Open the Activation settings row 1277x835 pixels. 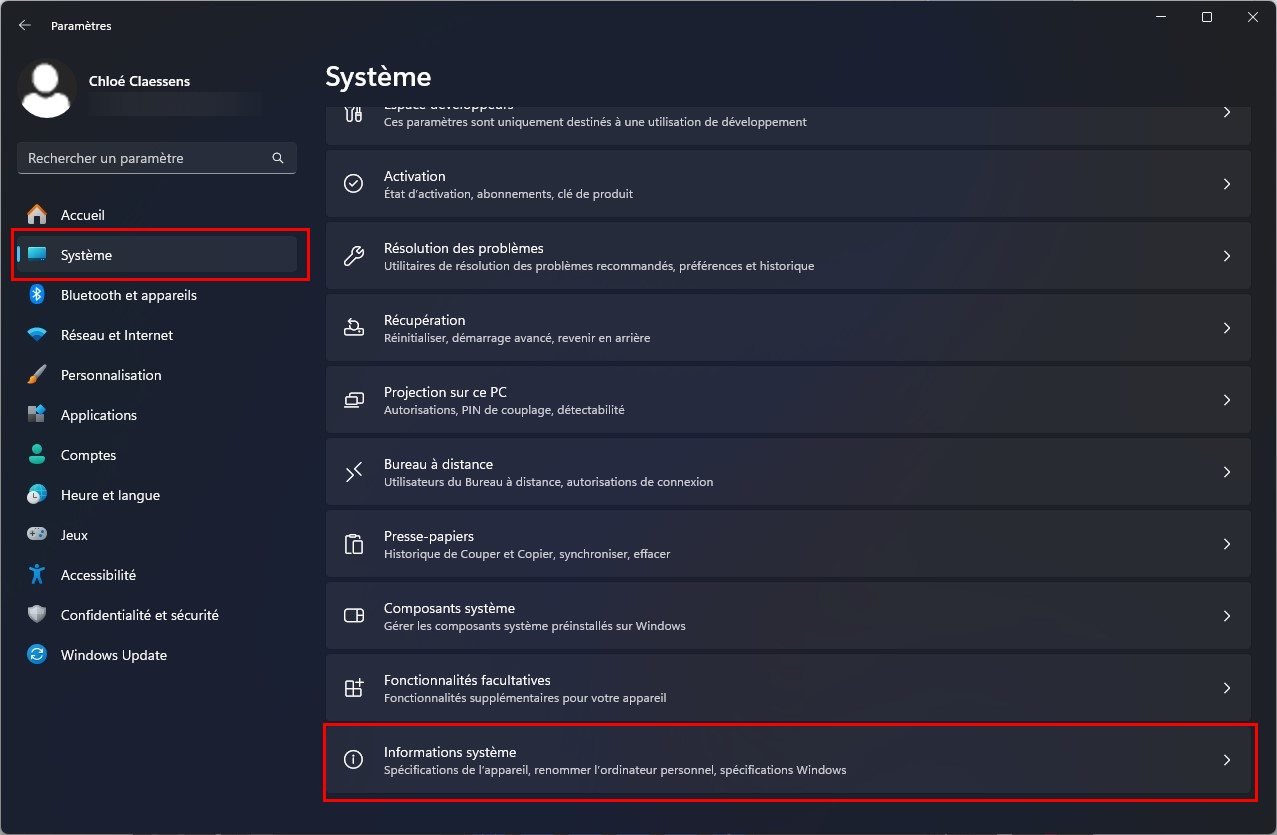coord(788,184)
